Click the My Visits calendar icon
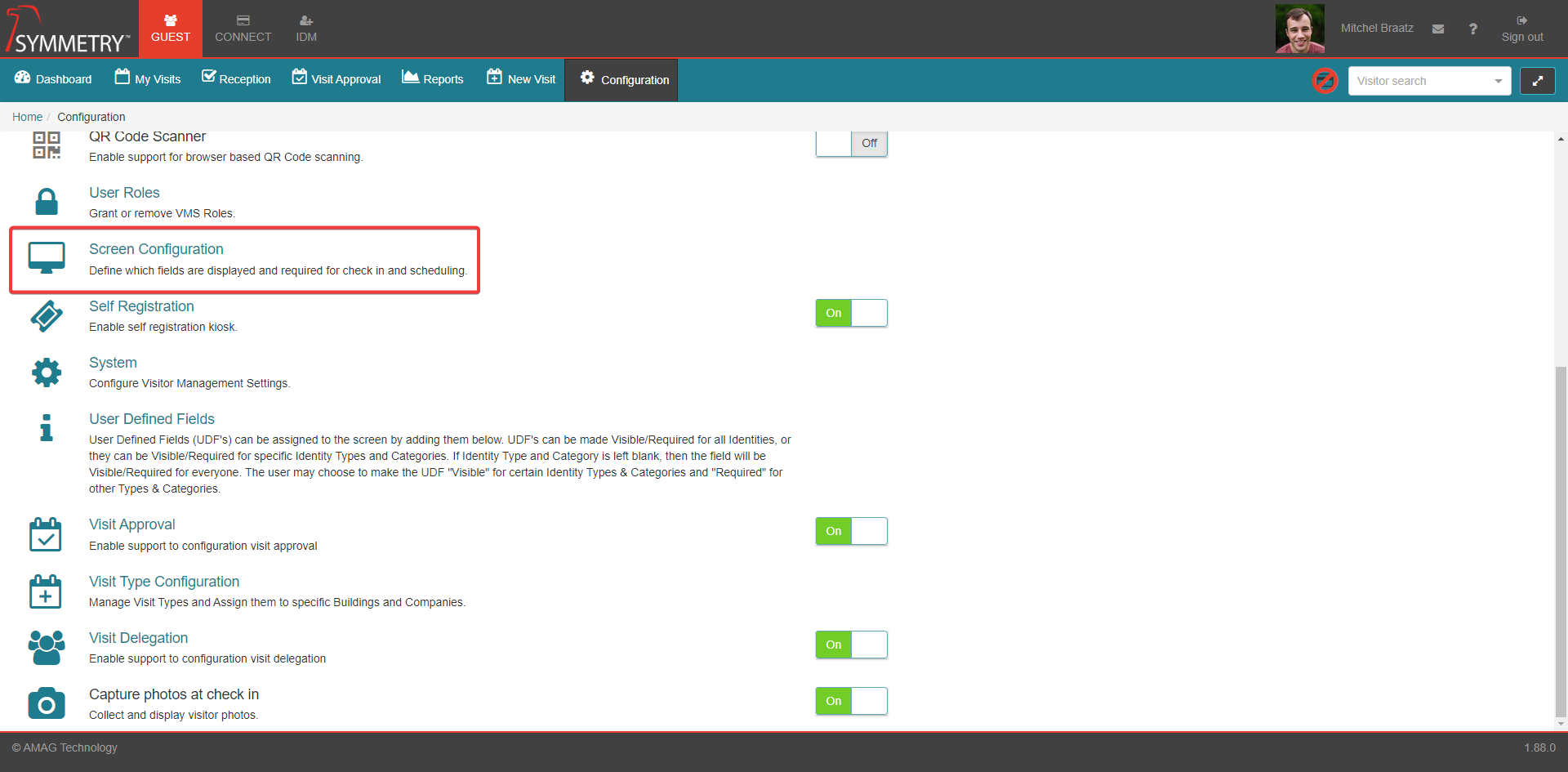The height and width of the screenshot is (772, 1568). coord(122,77)
